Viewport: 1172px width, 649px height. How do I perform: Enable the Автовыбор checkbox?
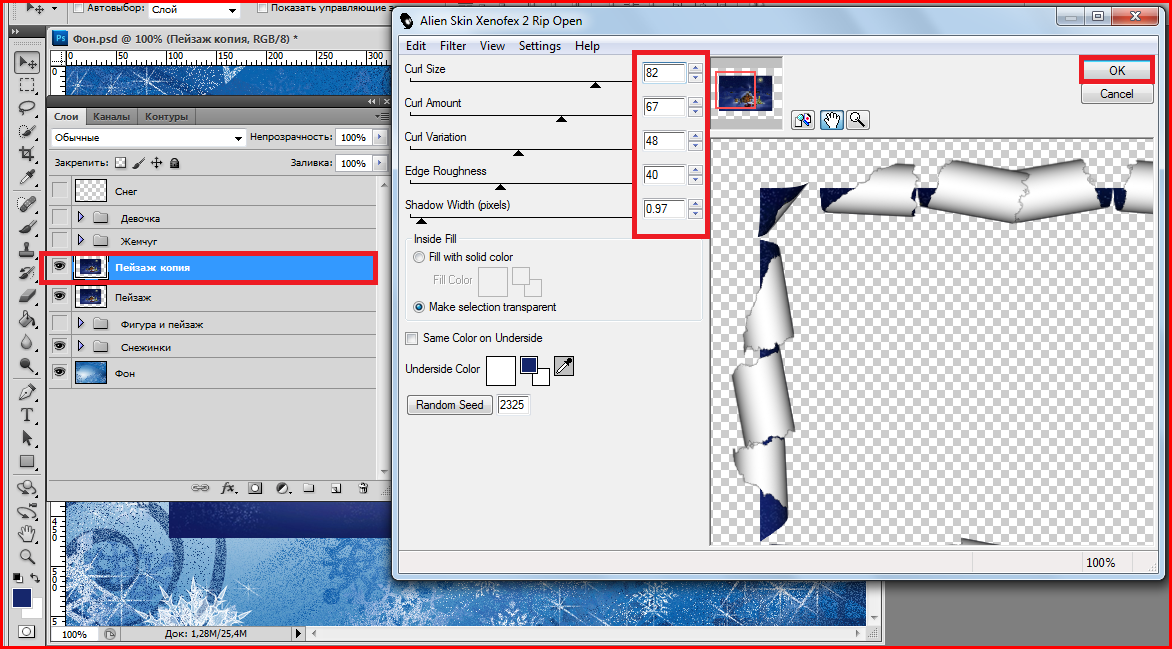tap(79, 8)
